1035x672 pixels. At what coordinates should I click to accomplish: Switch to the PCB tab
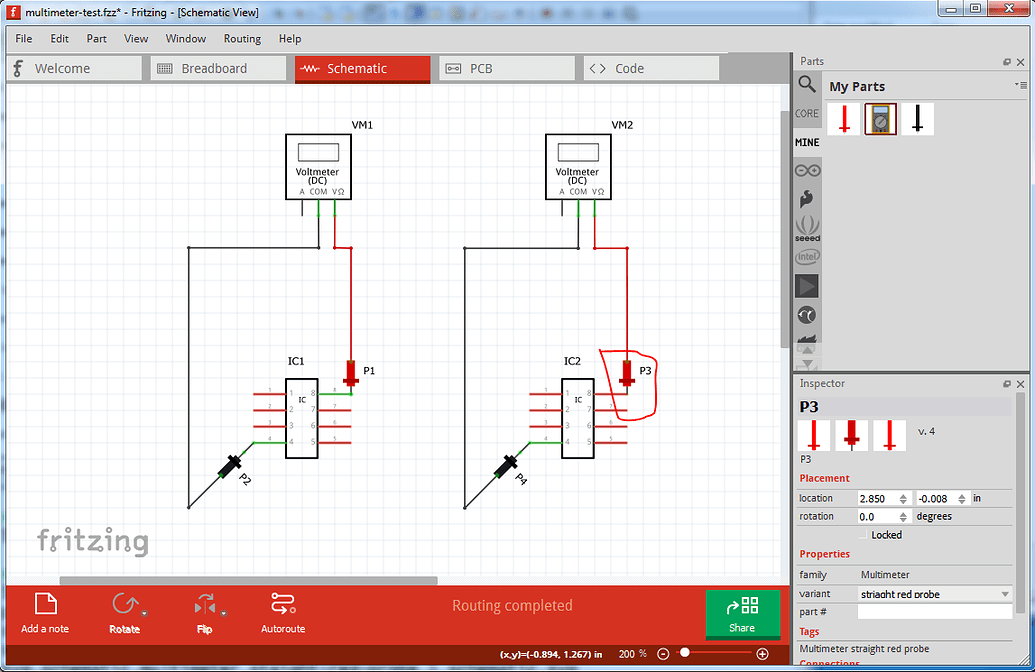[506, 68]
